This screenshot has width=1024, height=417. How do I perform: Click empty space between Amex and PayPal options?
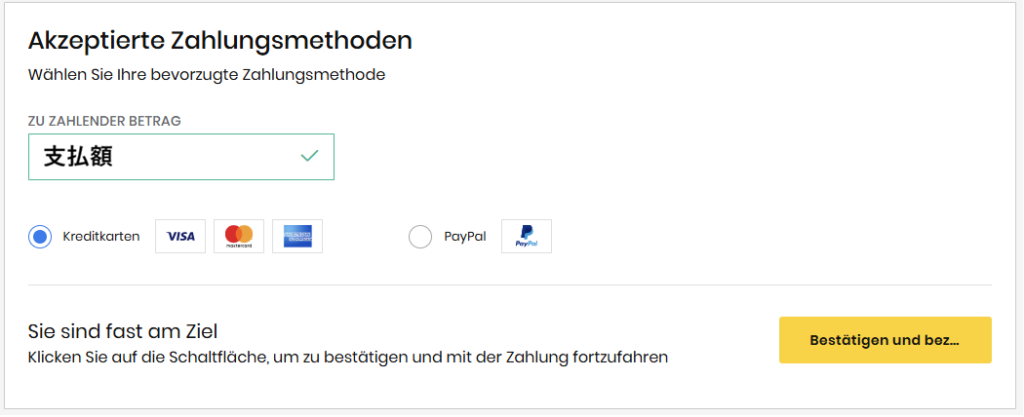[365, 237]
